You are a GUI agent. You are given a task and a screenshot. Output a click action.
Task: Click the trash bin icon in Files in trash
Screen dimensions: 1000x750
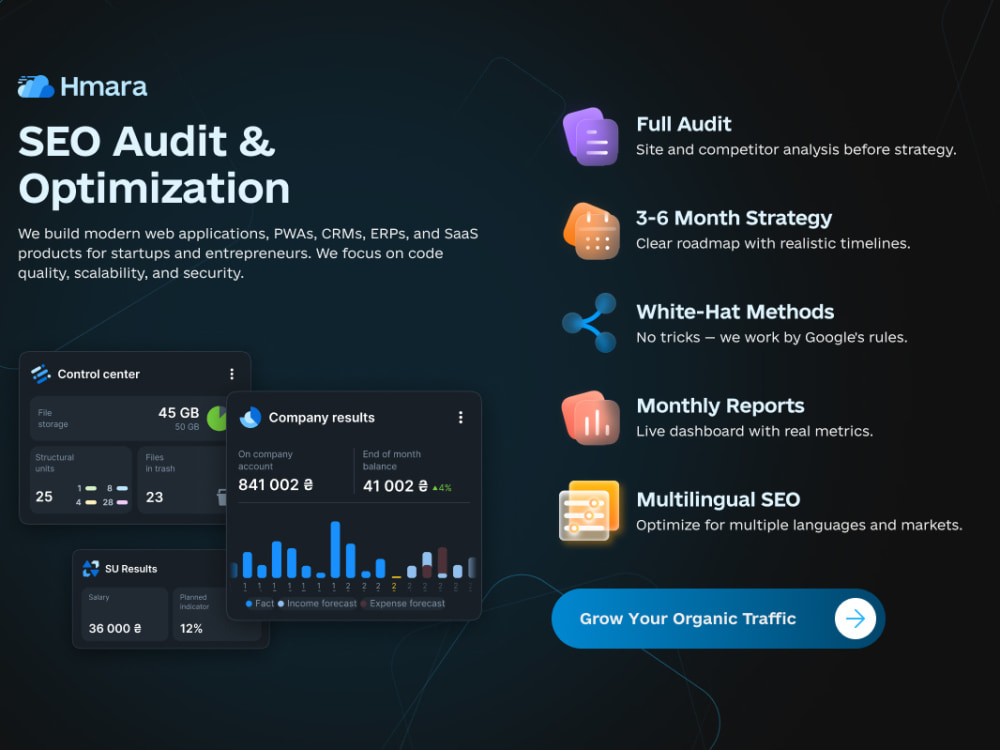(x=222, y=497)
